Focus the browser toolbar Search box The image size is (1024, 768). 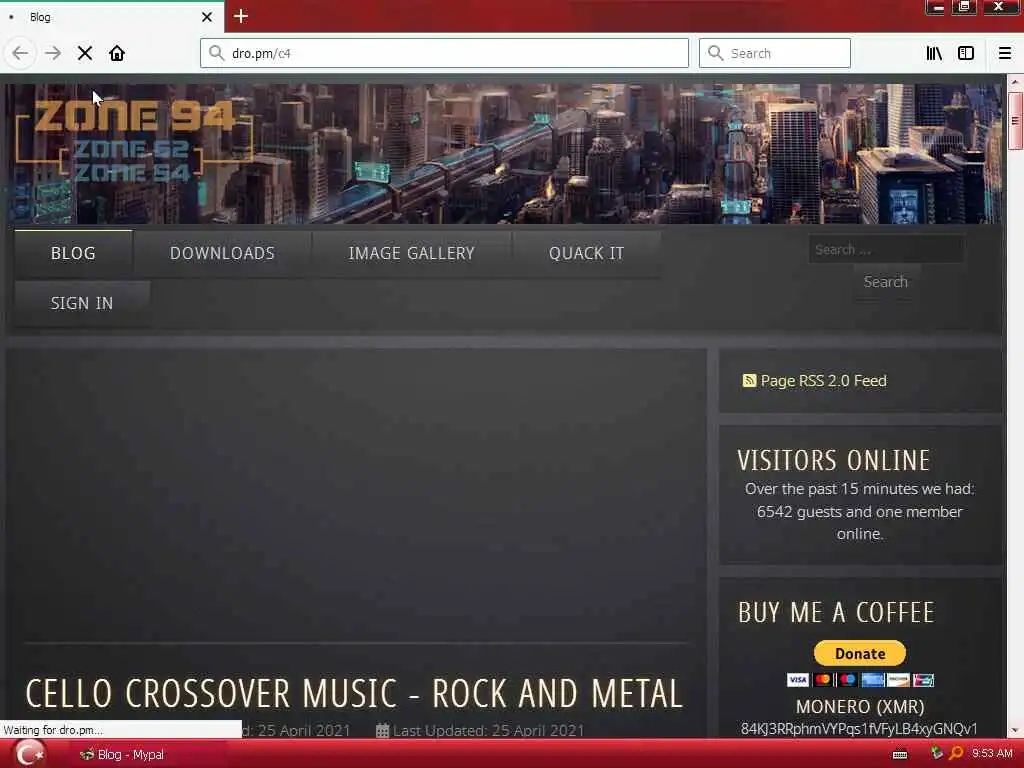click(x=775, y=53)
